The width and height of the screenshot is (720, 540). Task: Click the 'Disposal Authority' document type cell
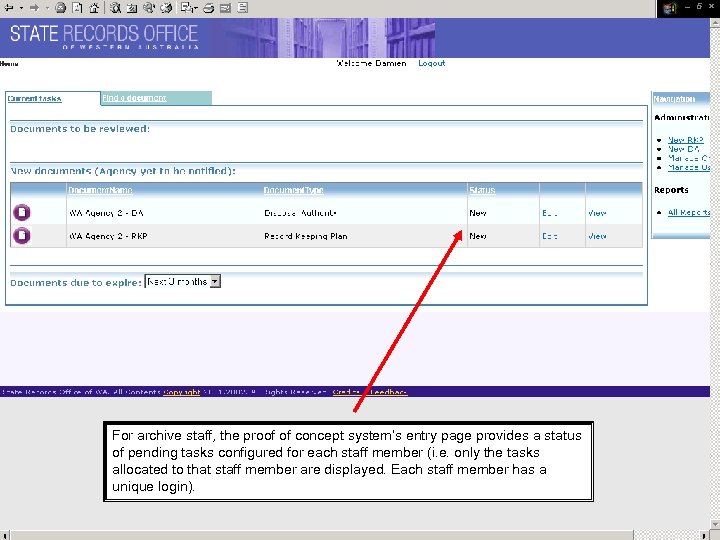pyautogui.click(x=300, y=213)
